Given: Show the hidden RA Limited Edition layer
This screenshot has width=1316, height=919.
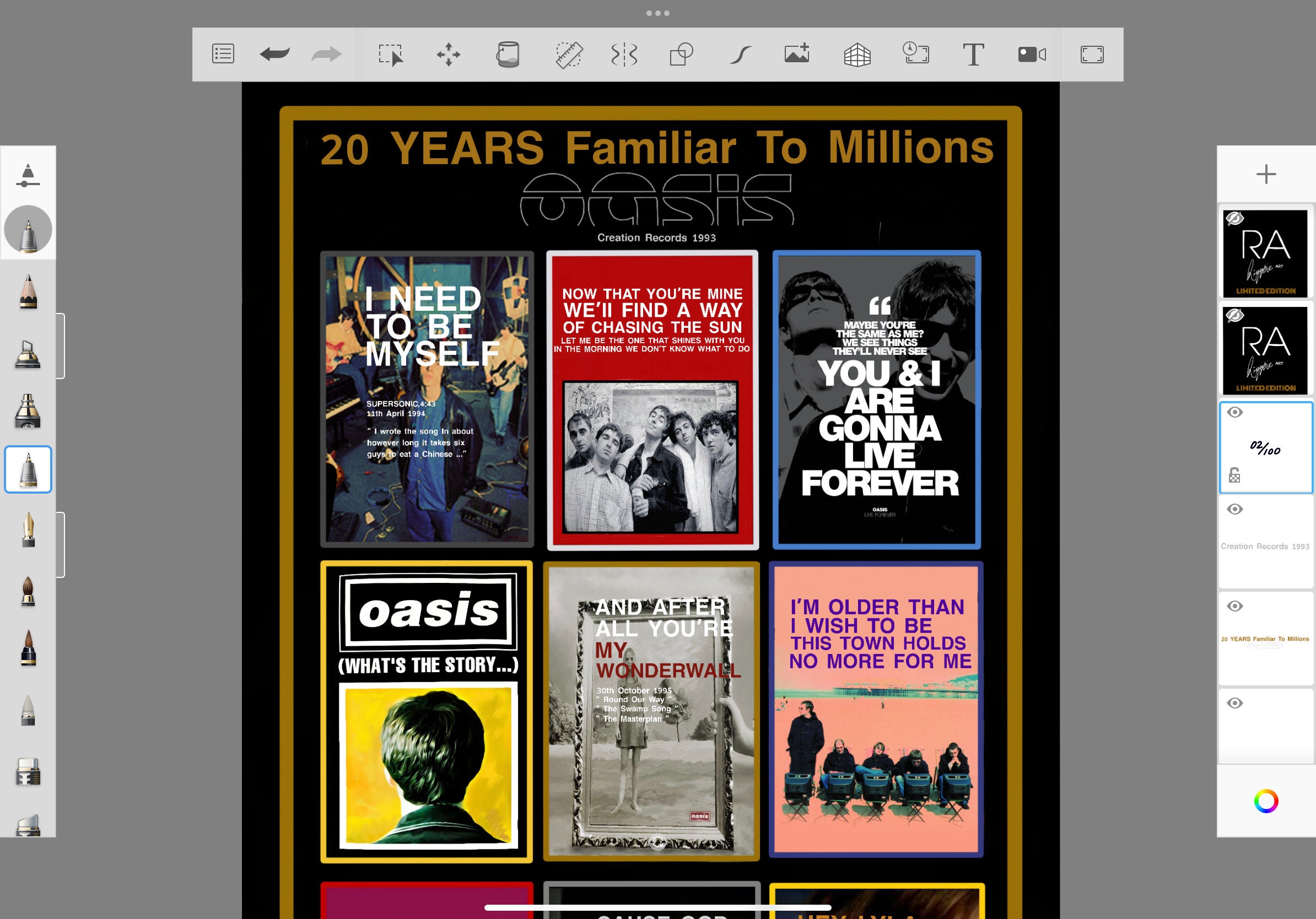Looking at the screenshot, I should 1235,219.
